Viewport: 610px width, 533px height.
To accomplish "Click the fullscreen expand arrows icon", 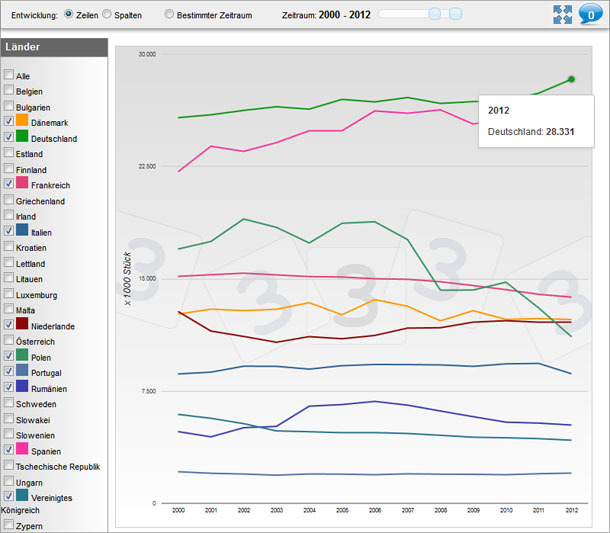I will point(562,15).
